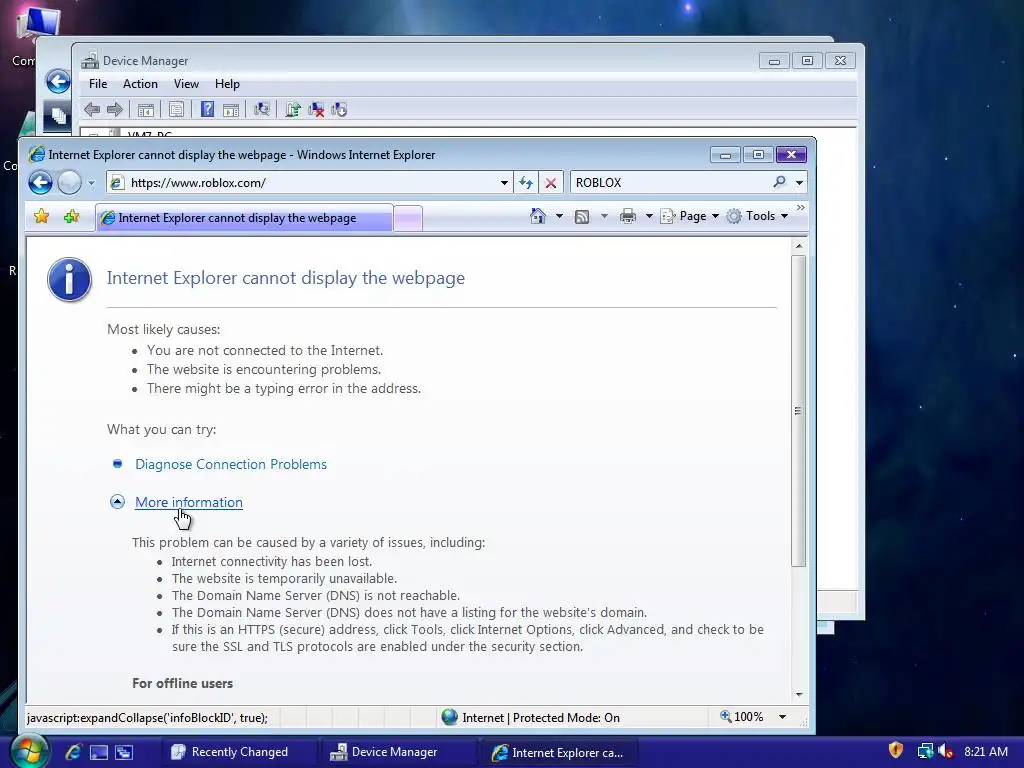Click the vertical scrollbar thumb
The height and width of the screenshot is (768, 1024).
798,411
